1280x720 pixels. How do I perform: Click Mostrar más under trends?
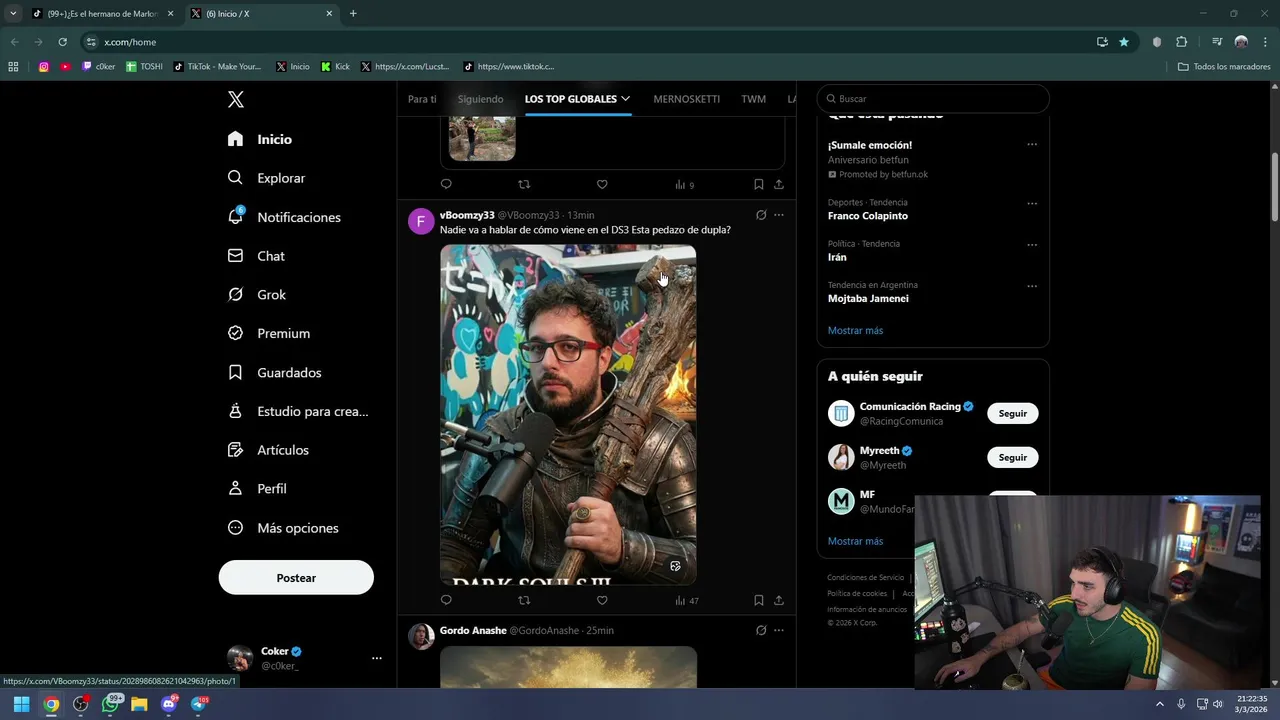pyautogui.click(x=855, y=331)
